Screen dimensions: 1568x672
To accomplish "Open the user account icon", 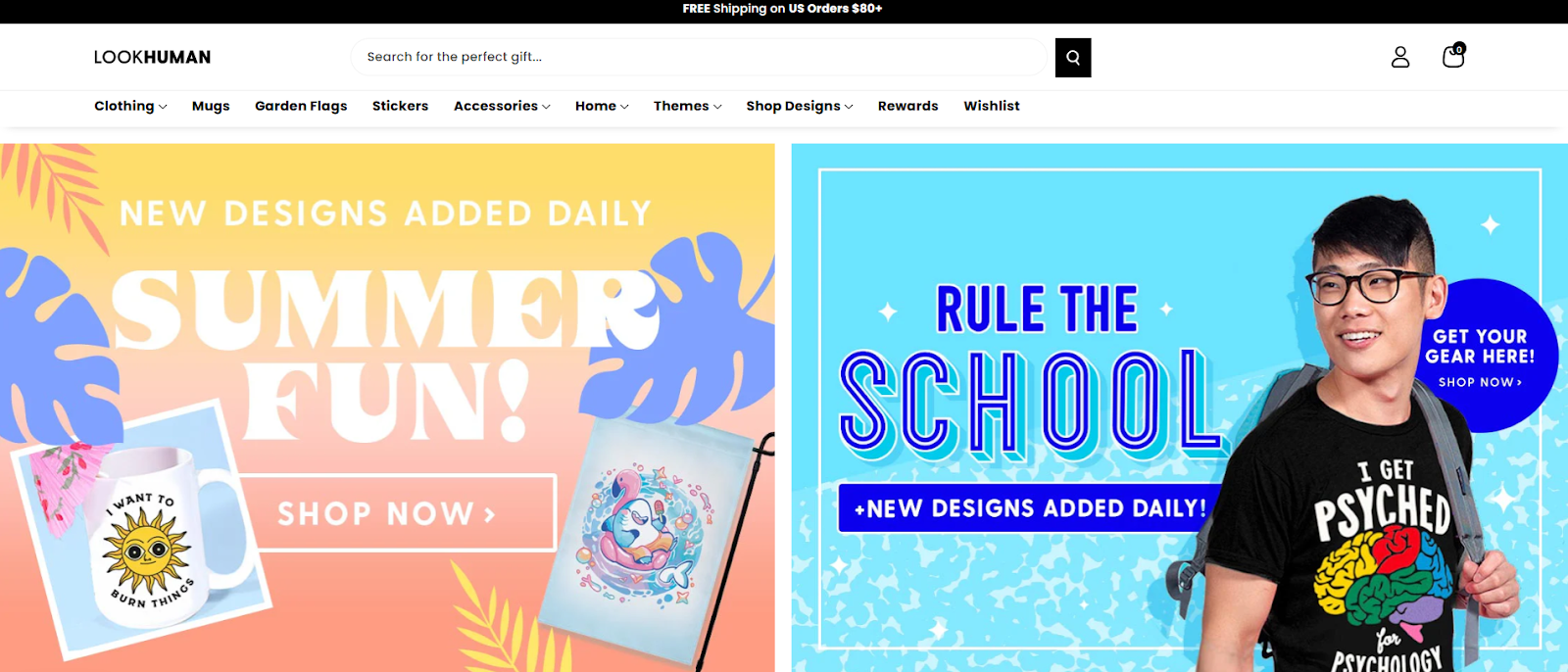I will tap(1400, 57).
